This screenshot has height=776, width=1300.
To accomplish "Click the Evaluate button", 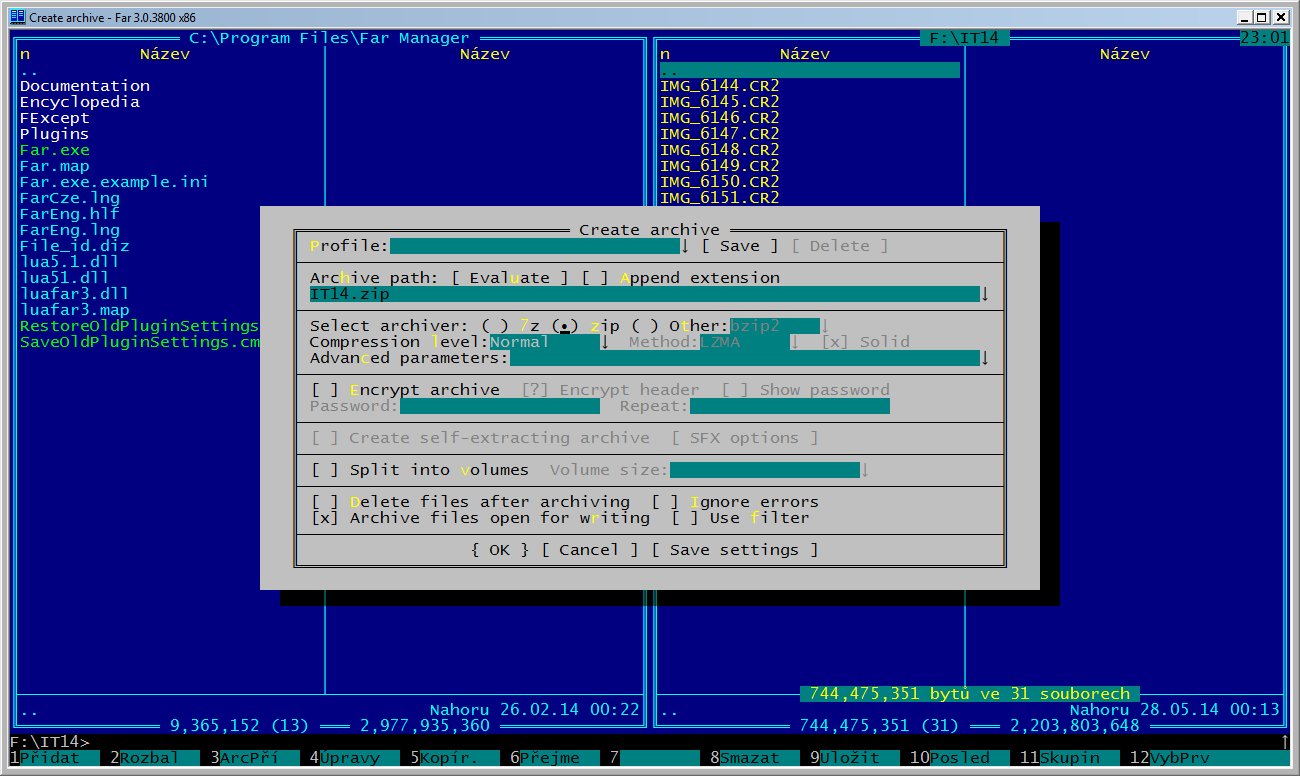I will click(x=510, y=278).
